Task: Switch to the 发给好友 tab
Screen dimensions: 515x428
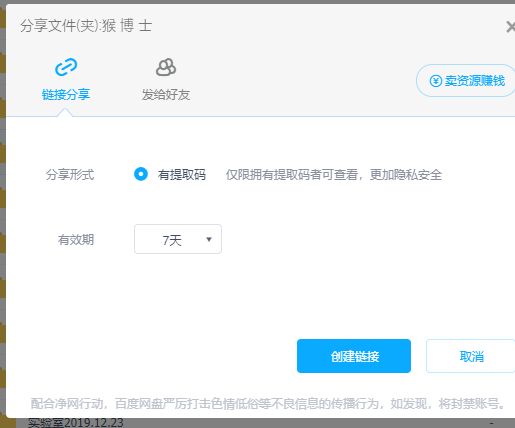Action: [x=166, y=95]
